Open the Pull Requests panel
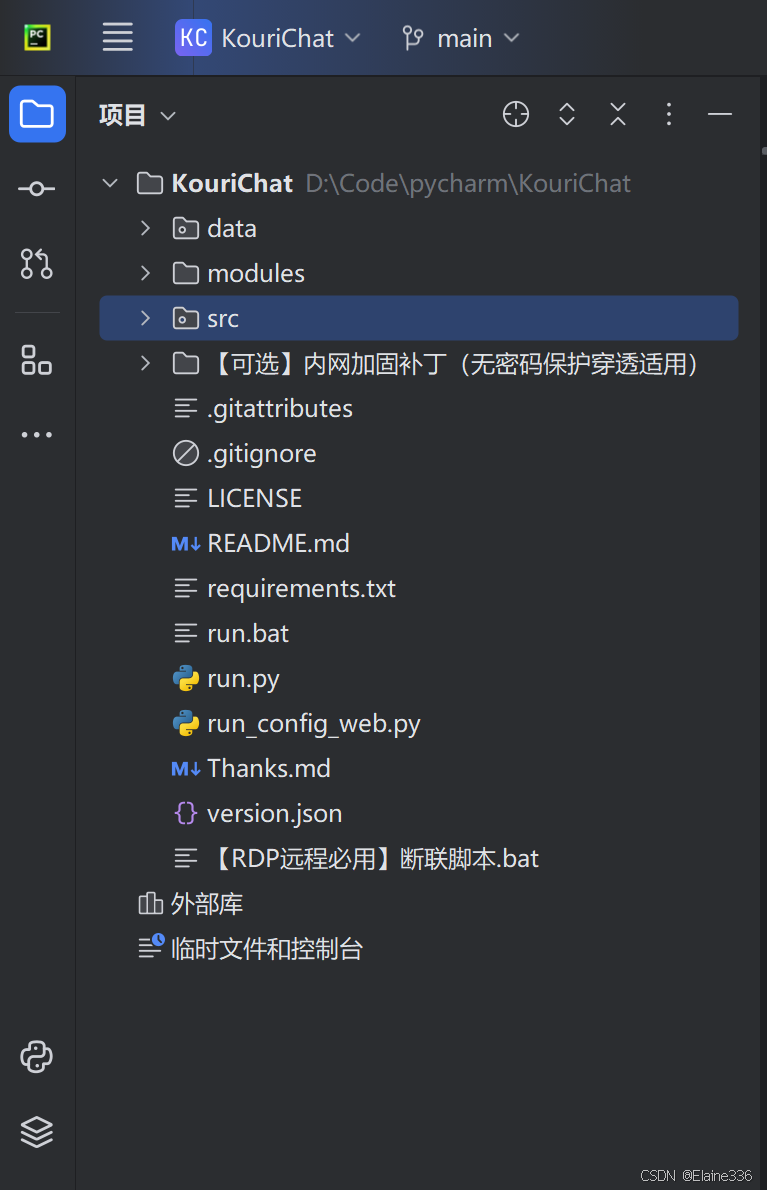This screenshot has width=767, height=1190. tap(37, 264)
